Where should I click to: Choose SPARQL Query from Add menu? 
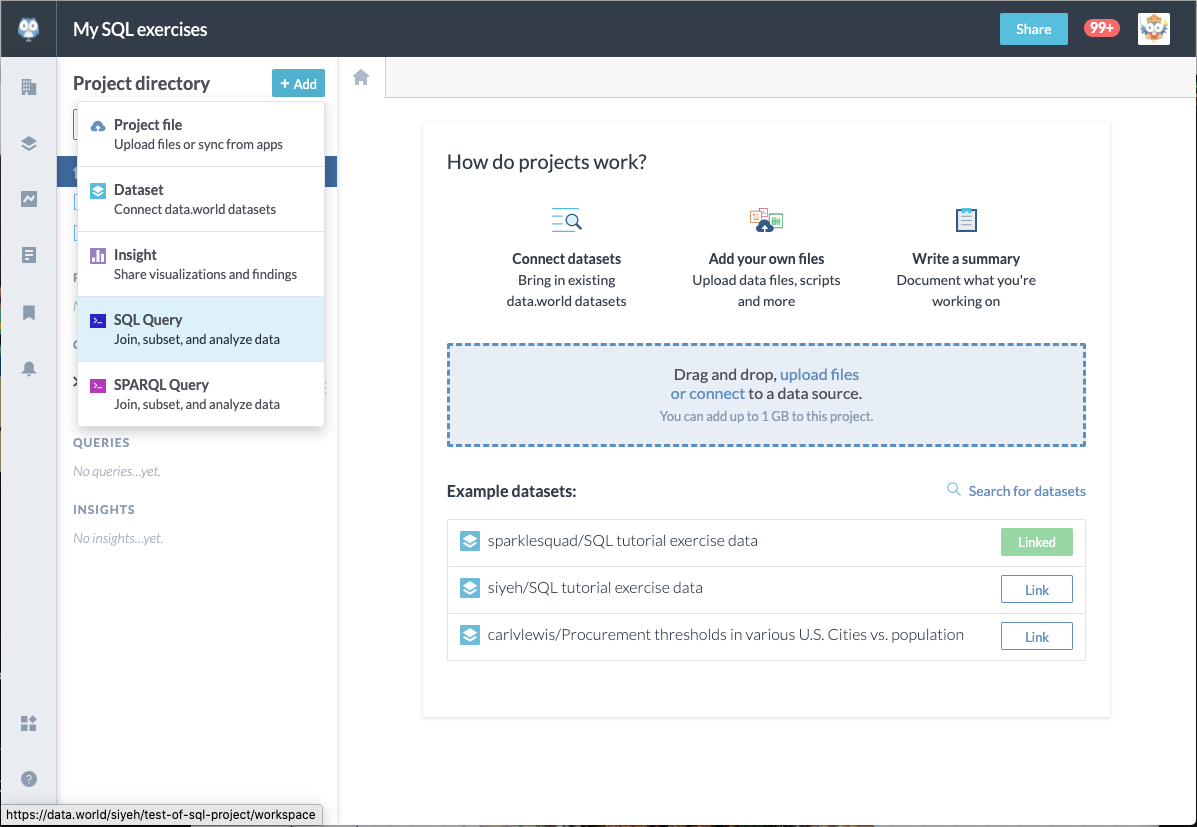[201, 394]
